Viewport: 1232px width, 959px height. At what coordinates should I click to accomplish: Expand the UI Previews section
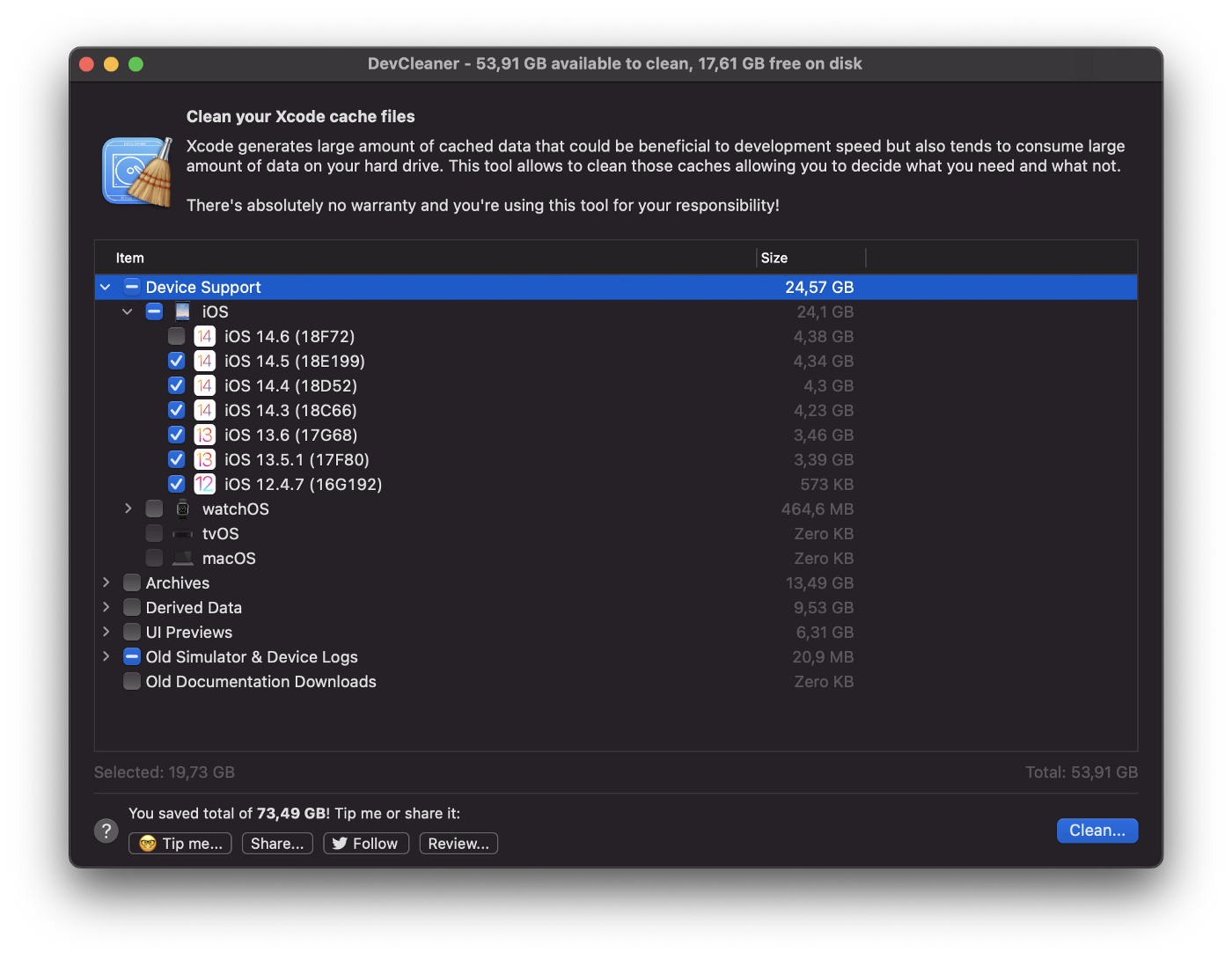click(x=106, y=632)
